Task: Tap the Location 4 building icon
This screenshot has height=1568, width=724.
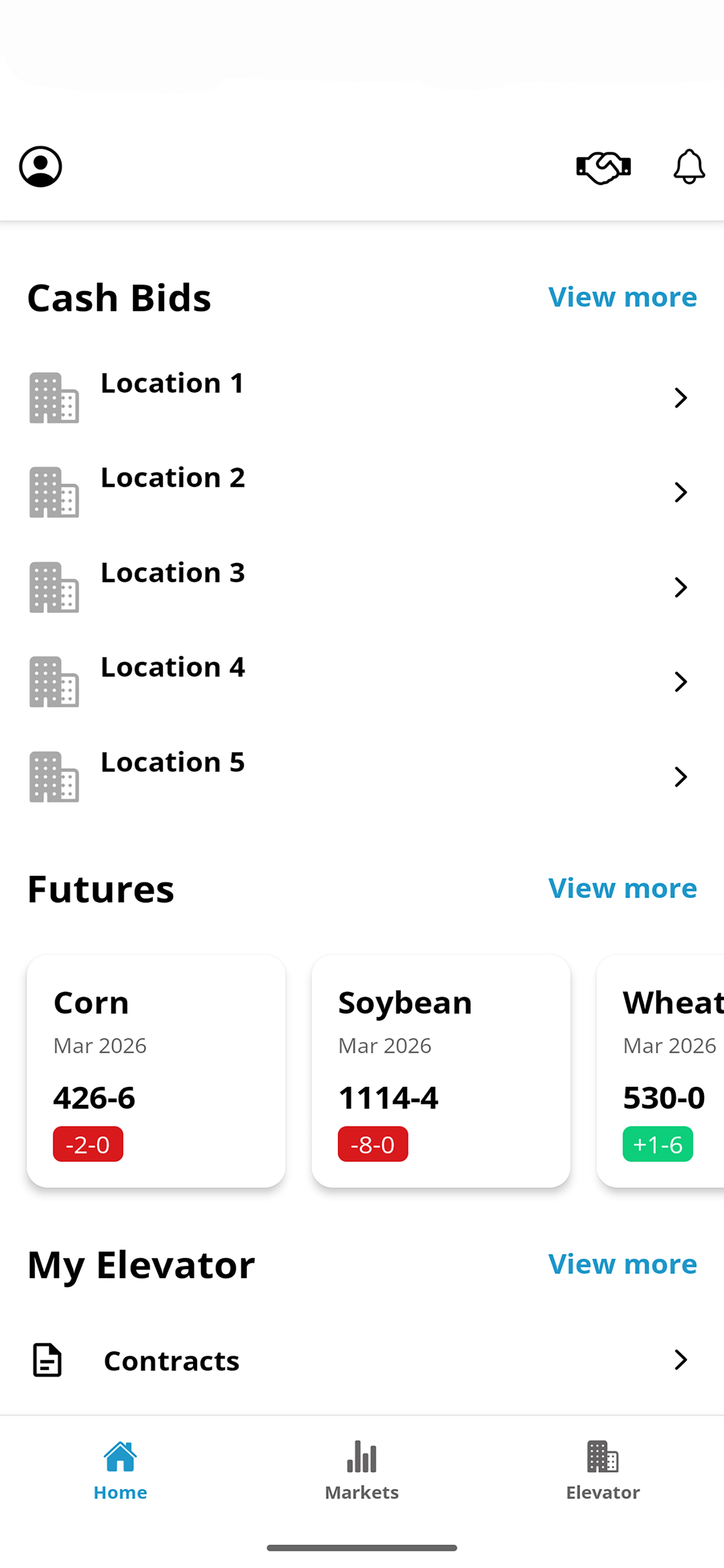Action: 54,682
